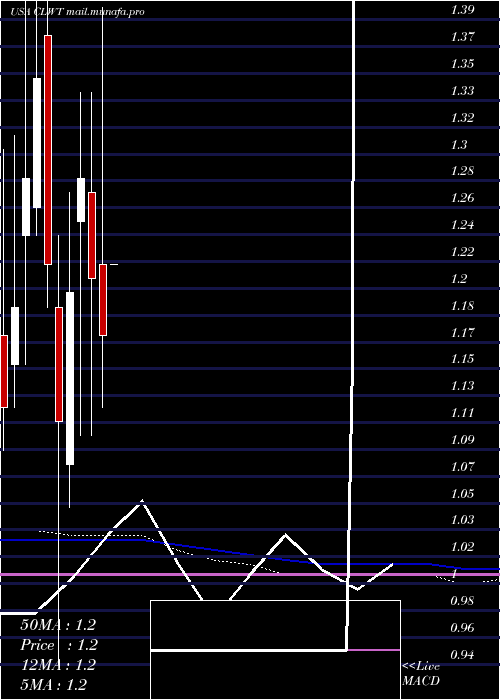
Task: Click the 1.26 price axis label
Action: [462, 198]
